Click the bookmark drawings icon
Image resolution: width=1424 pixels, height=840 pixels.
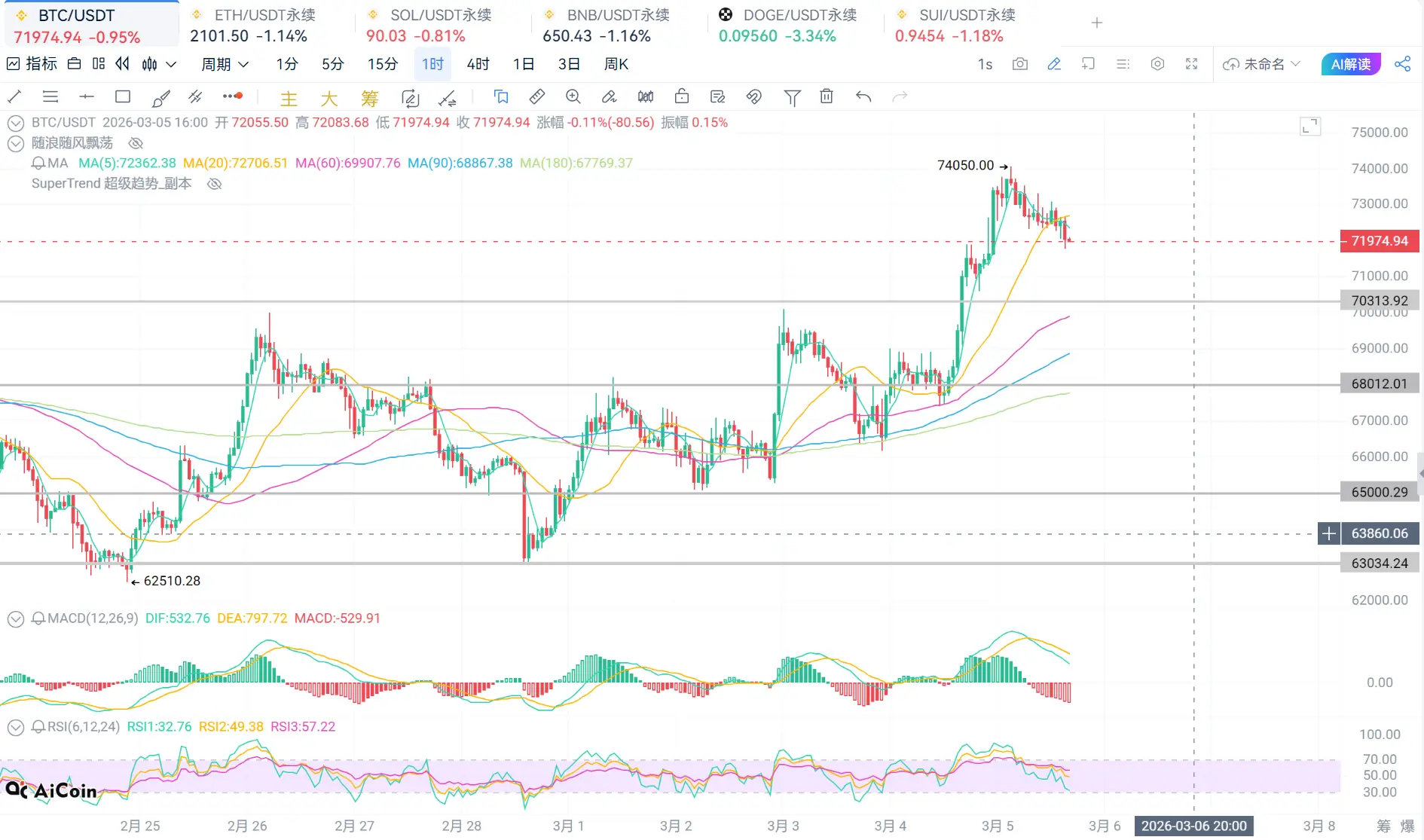[x=501, y=96]
